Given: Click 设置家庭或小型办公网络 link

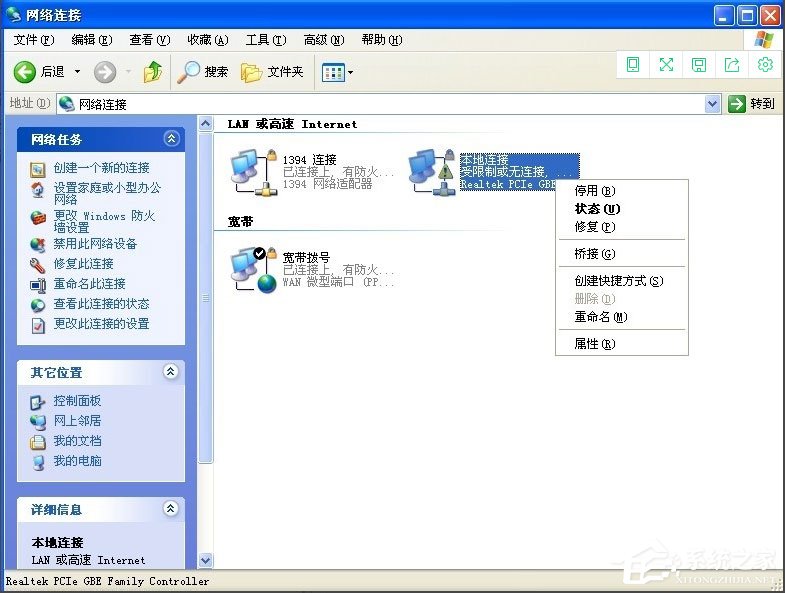Looking at the screenshot, I should [x=107, y=193].
